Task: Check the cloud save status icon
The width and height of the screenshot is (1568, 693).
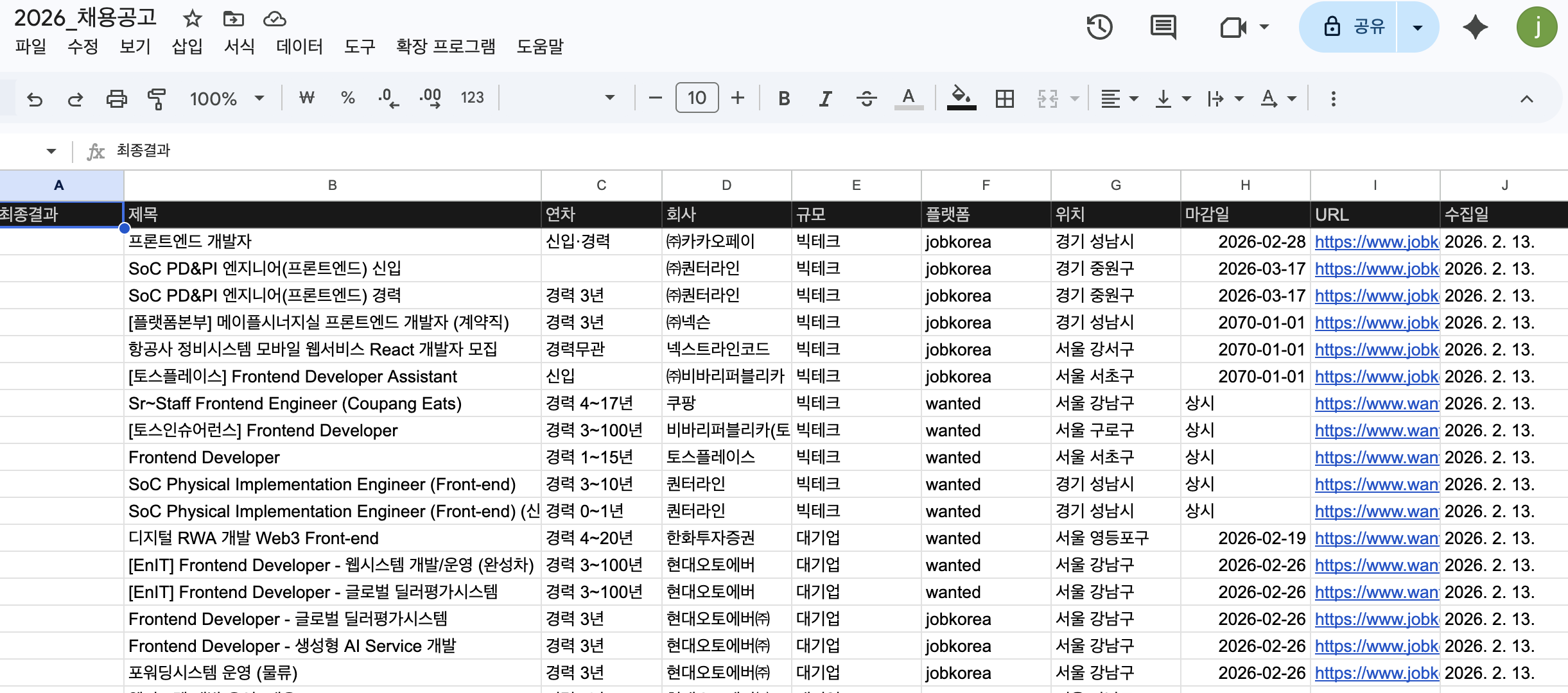Action: 275,19
